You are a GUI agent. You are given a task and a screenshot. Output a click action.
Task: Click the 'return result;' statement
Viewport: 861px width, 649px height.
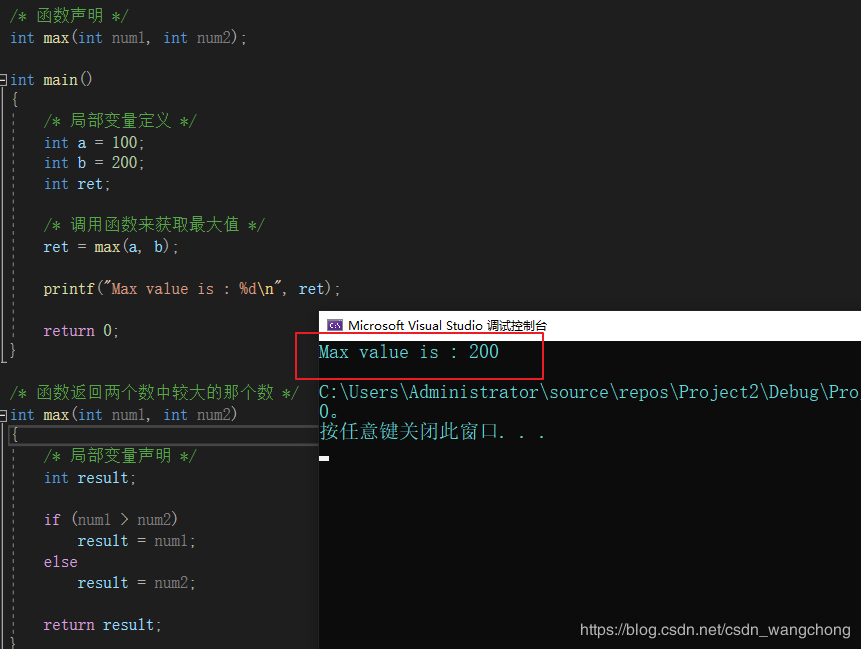[102, 625]
